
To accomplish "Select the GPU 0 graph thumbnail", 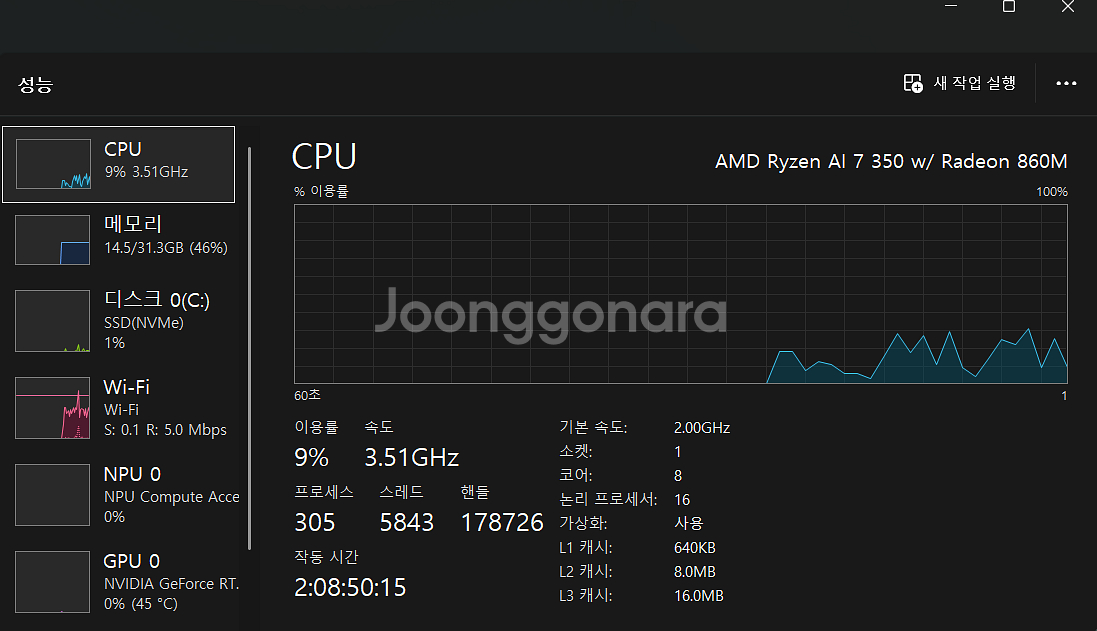I will [53, 581].
